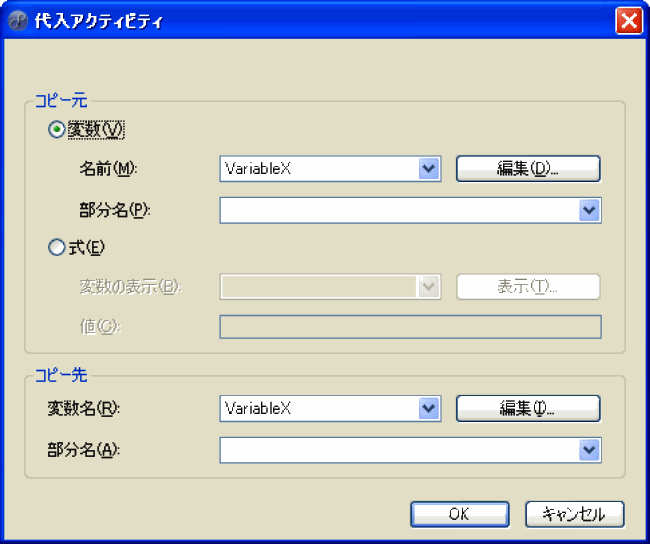
Task: Click the コピー元 group title
Action: pyautogui.click(x=61, y=101)
